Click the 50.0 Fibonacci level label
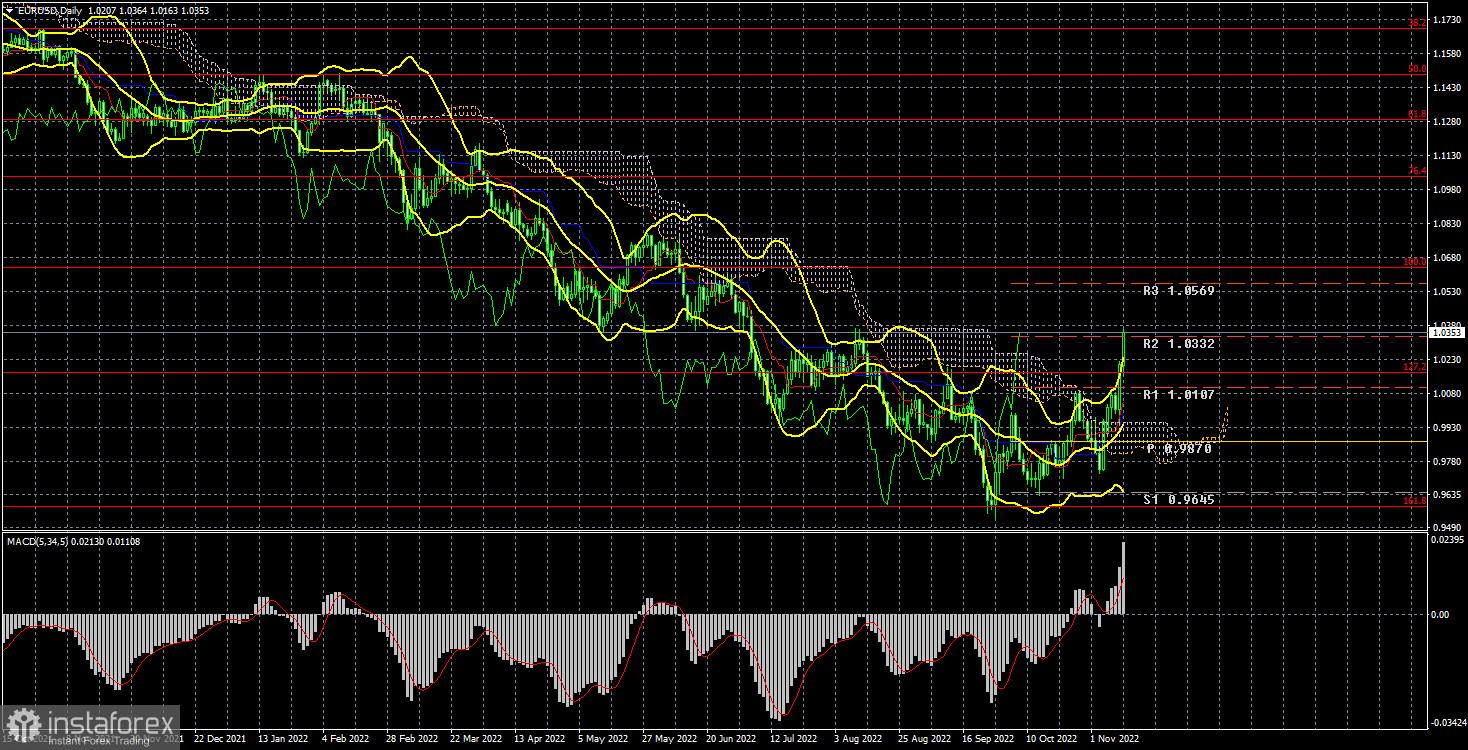The image size is (1468, 750). click(1416, 69)
